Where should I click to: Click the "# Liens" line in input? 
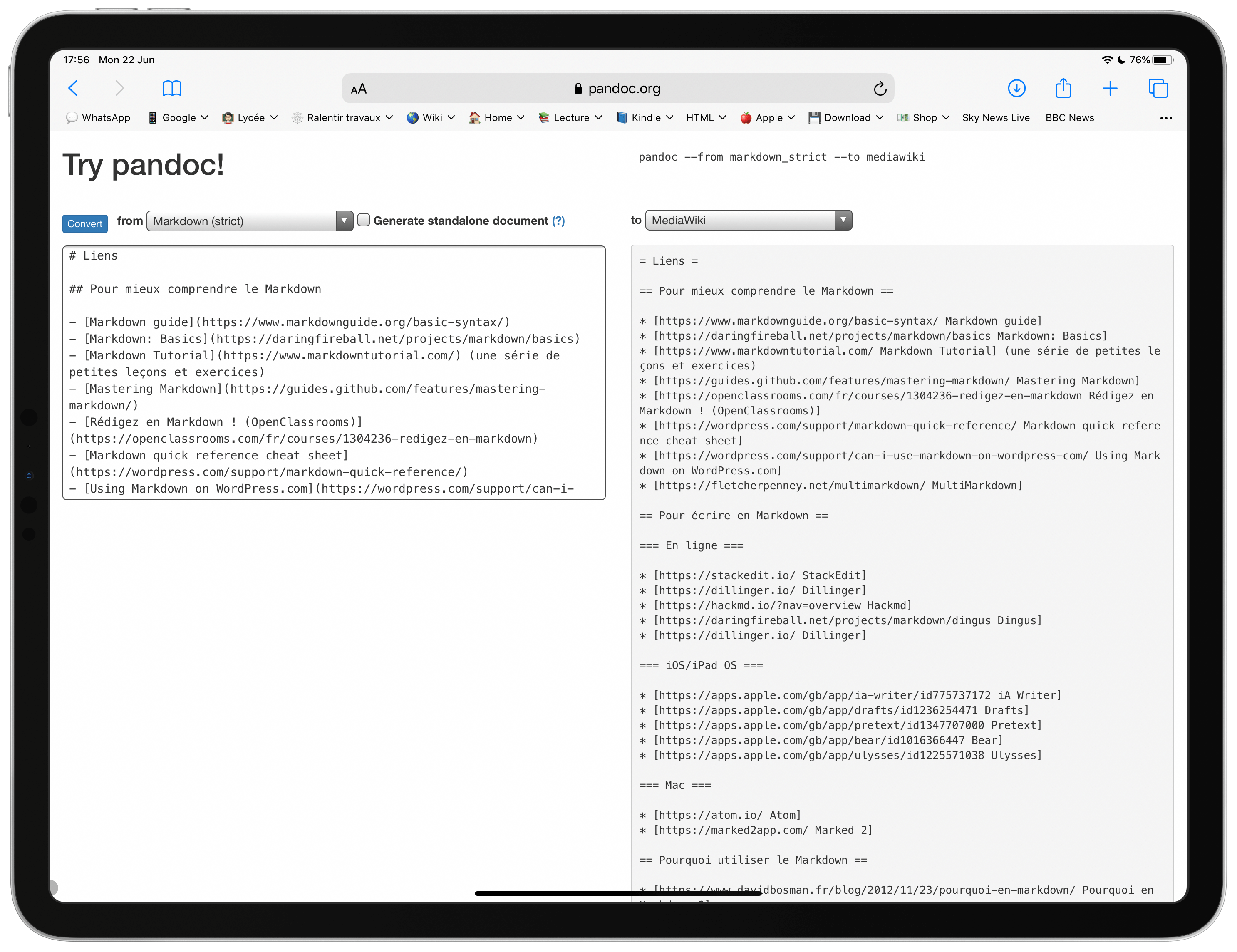tap(94, 256)
